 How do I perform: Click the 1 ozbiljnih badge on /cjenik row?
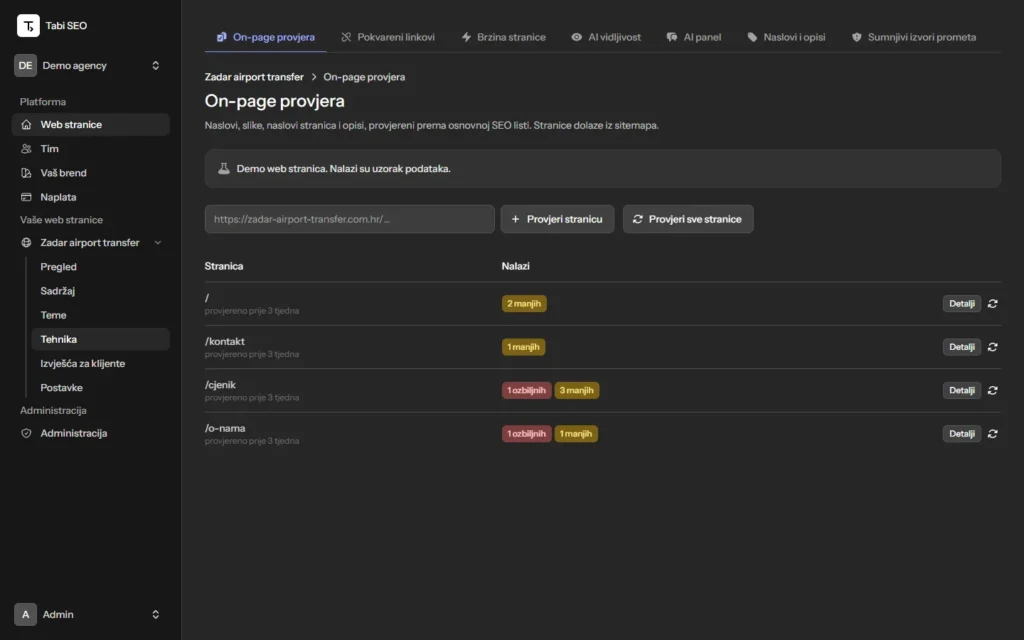[x=526, y=391]
